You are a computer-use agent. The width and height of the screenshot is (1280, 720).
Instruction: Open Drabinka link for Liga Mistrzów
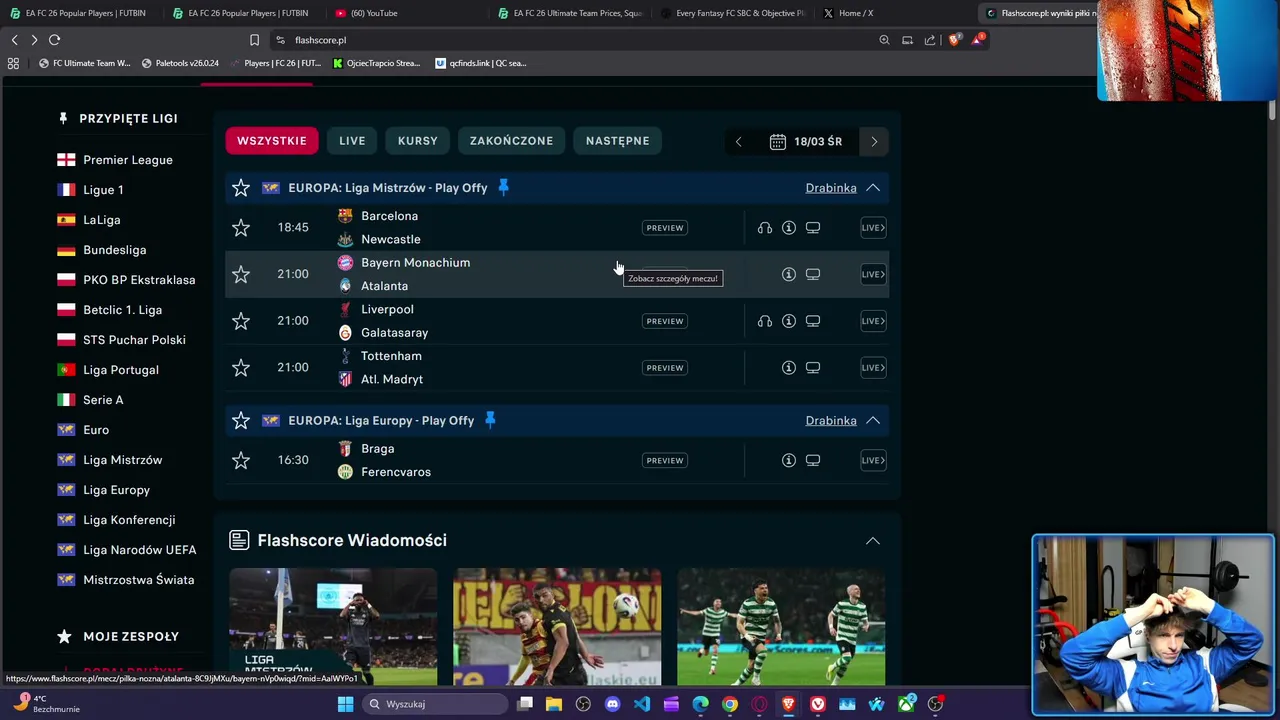[x=831, y=188]
